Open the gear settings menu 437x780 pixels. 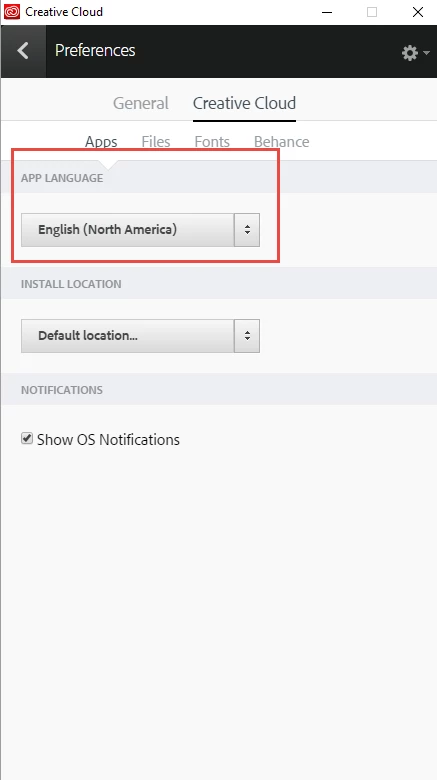[x=415, y=53]
